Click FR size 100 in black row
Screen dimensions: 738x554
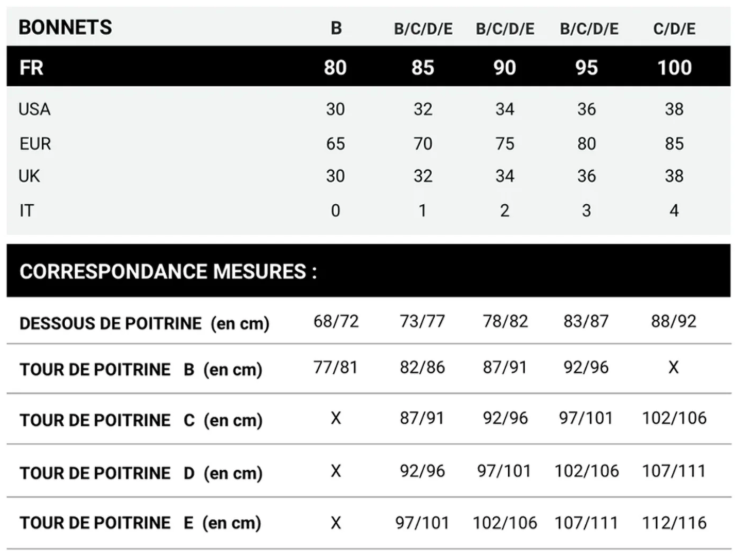[675, 68]
